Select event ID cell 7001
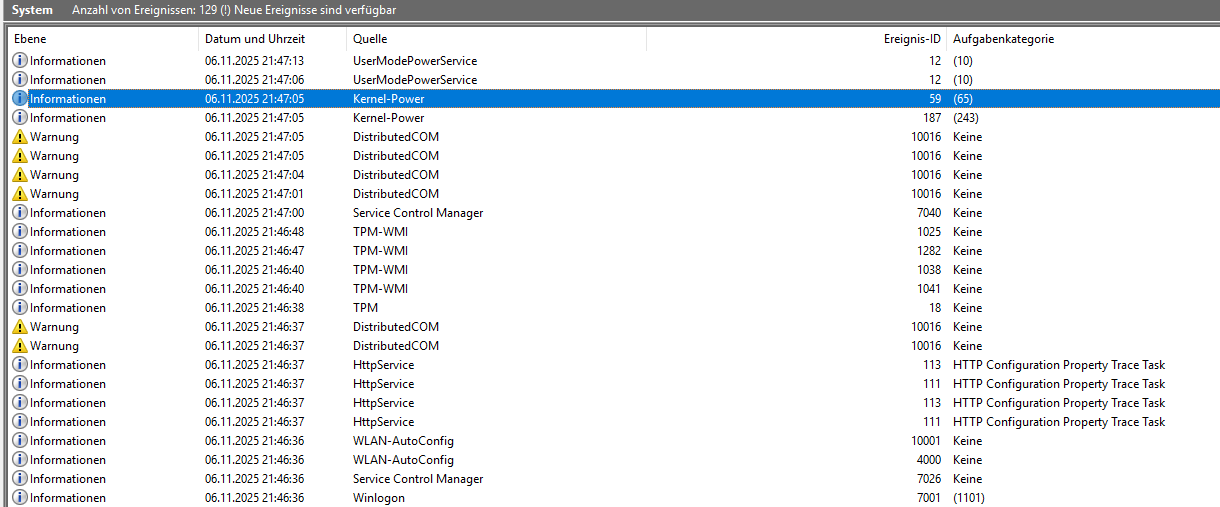The image size is (1220, 507). point(927,498)
